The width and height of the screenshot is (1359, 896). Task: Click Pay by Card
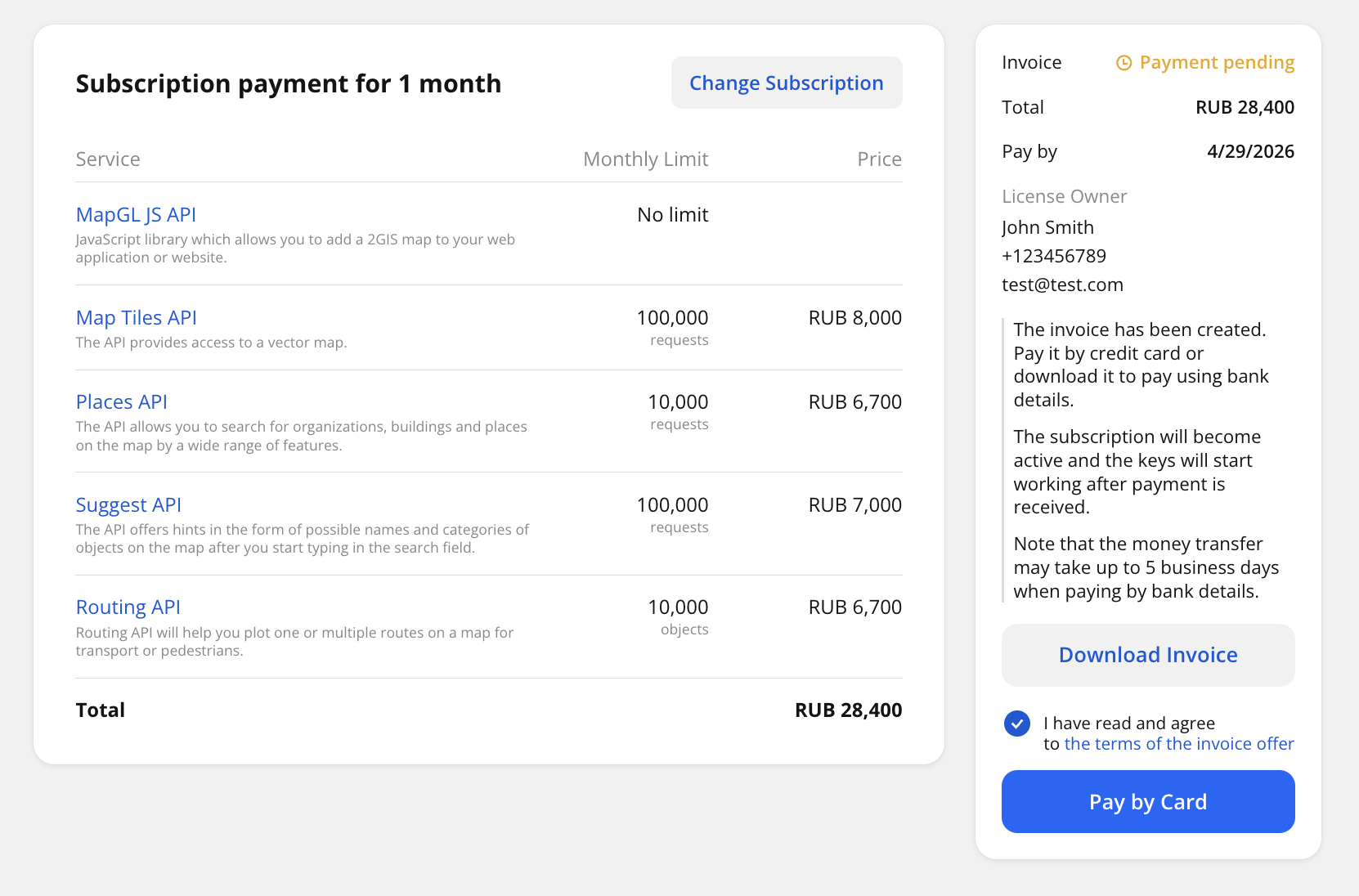point(1147,802)
